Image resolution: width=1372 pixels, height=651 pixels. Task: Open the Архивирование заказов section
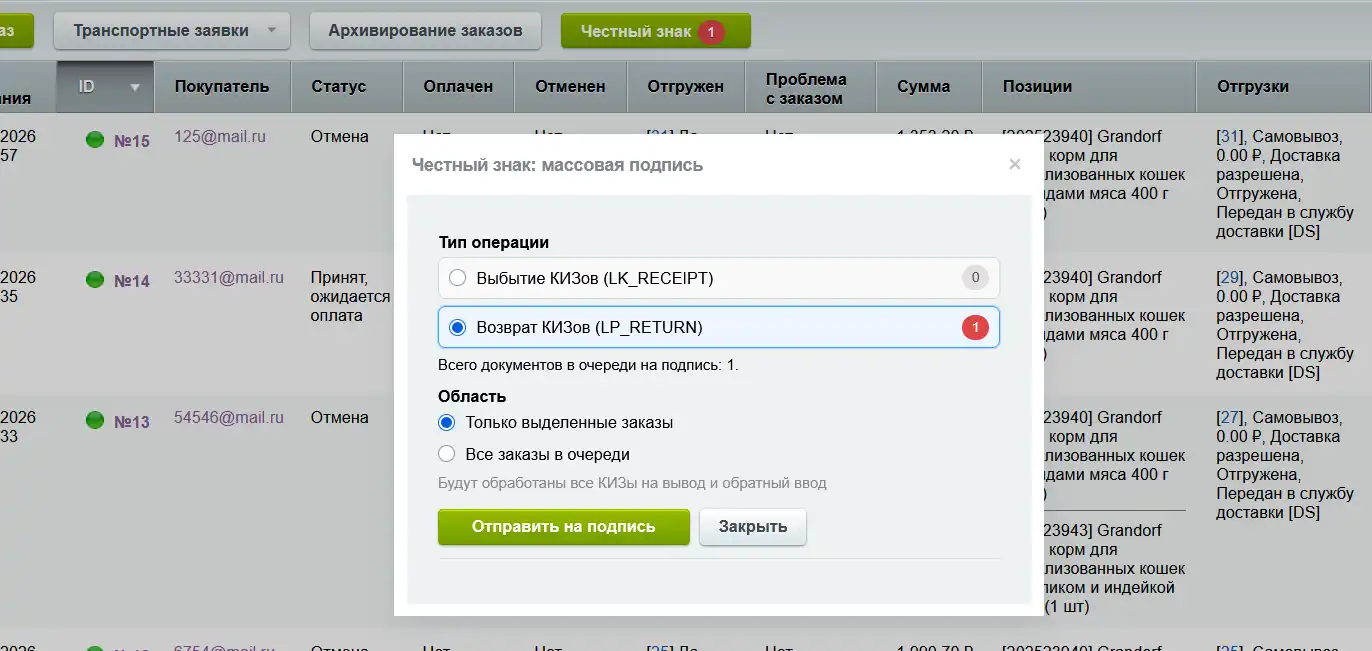[x=425, y=31]
